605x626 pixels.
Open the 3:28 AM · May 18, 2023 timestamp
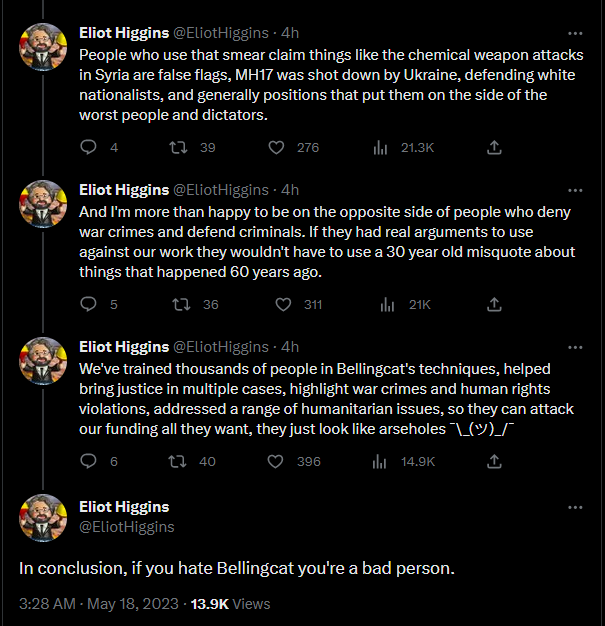click(100, 604)
